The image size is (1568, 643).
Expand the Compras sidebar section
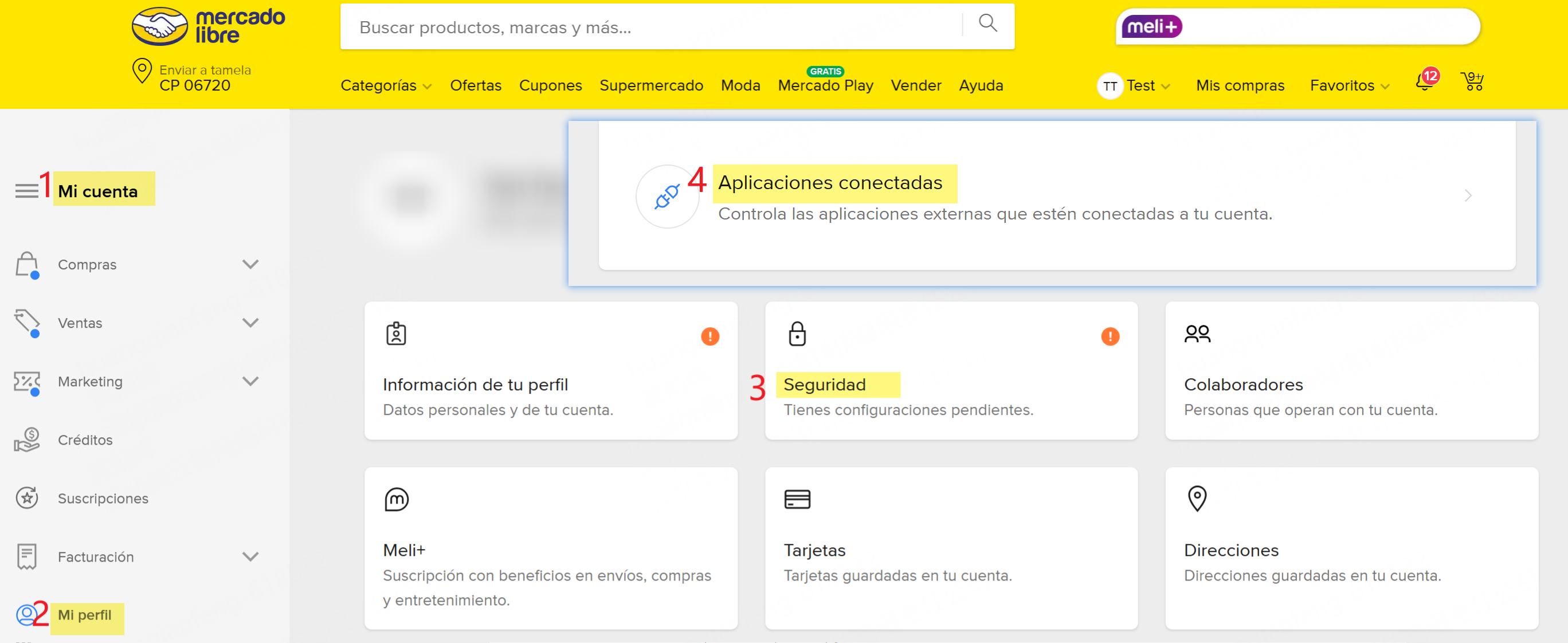pos(250,264)
